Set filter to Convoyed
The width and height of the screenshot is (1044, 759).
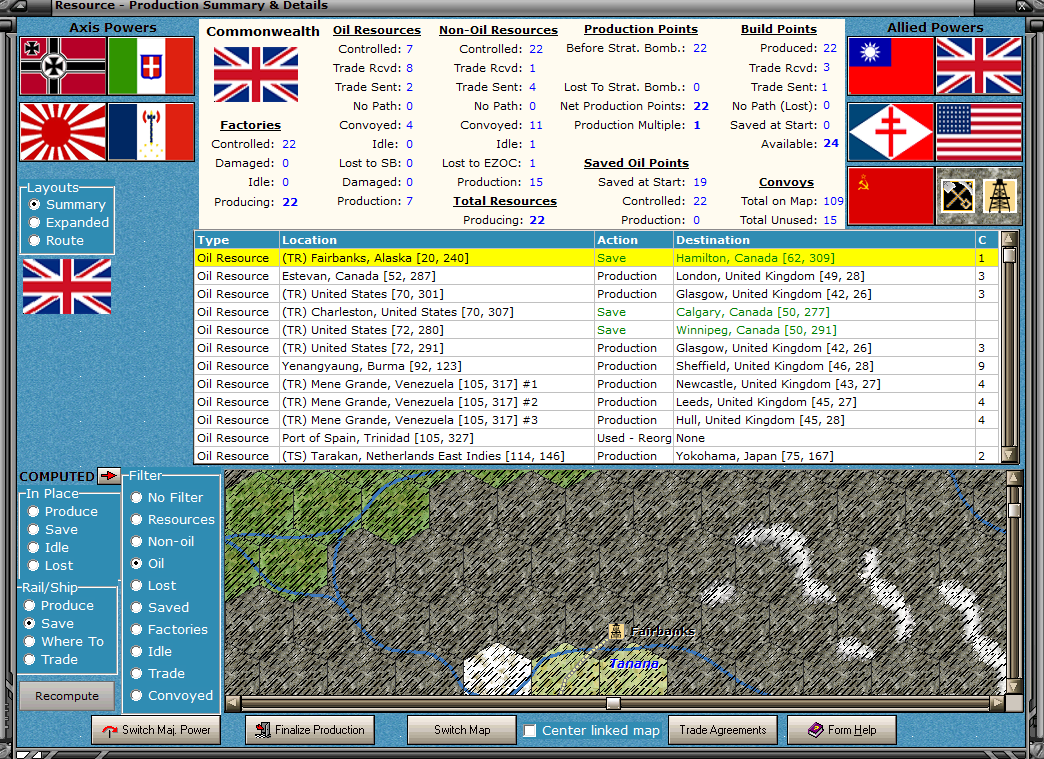coord(172,695)
